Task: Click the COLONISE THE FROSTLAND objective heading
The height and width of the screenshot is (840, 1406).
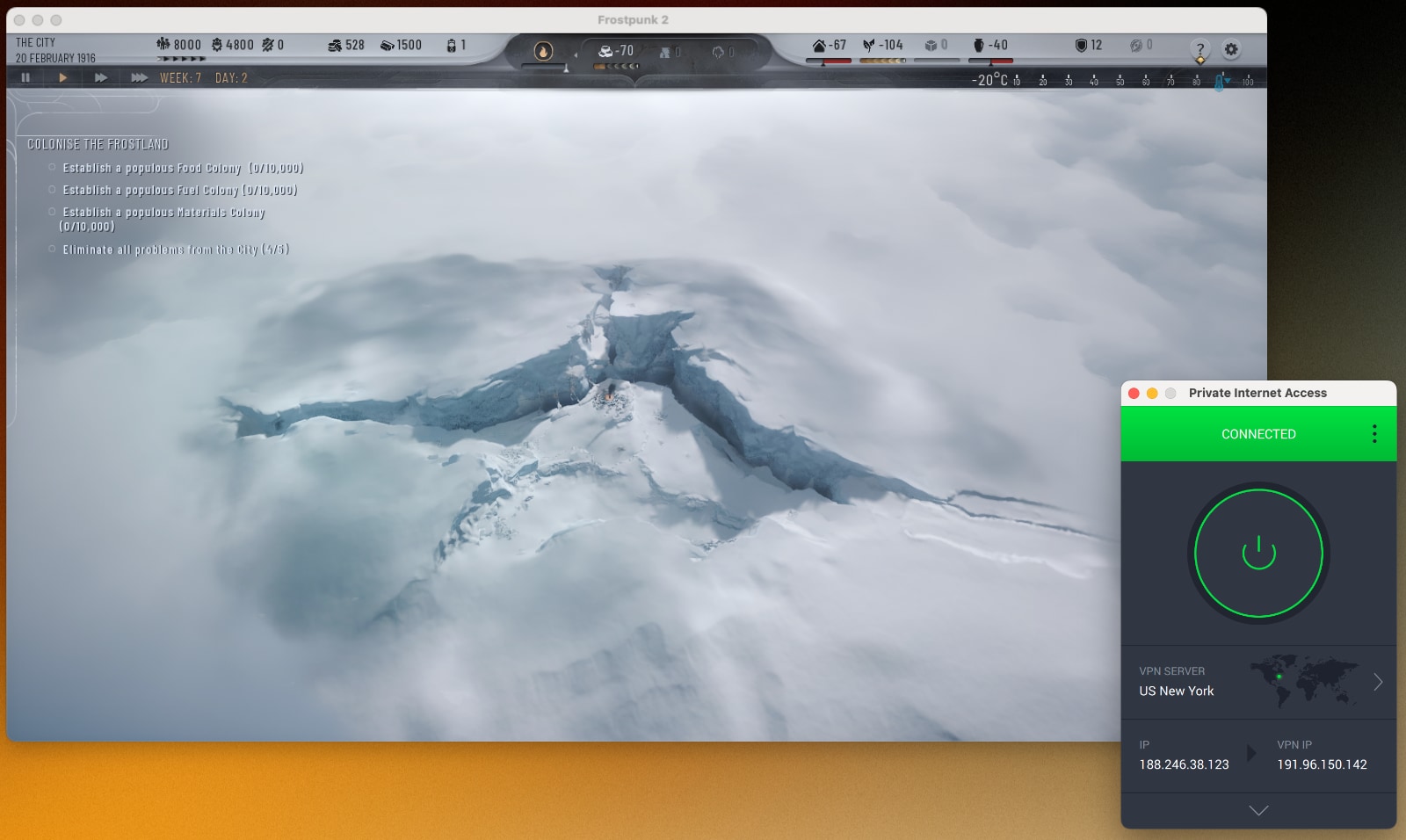Action: [x=98, y=144]
